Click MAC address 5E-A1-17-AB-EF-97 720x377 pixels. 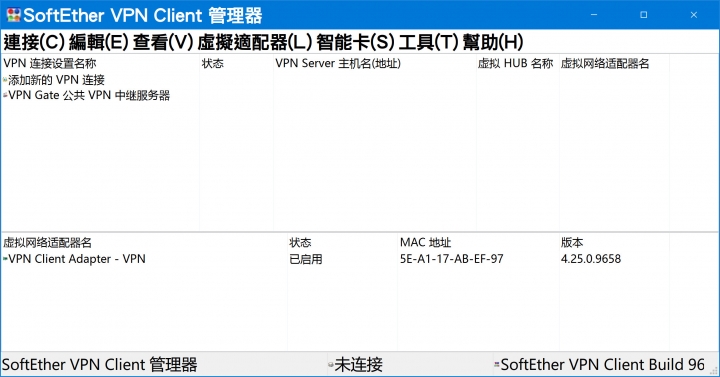click(x=451, y=259)
